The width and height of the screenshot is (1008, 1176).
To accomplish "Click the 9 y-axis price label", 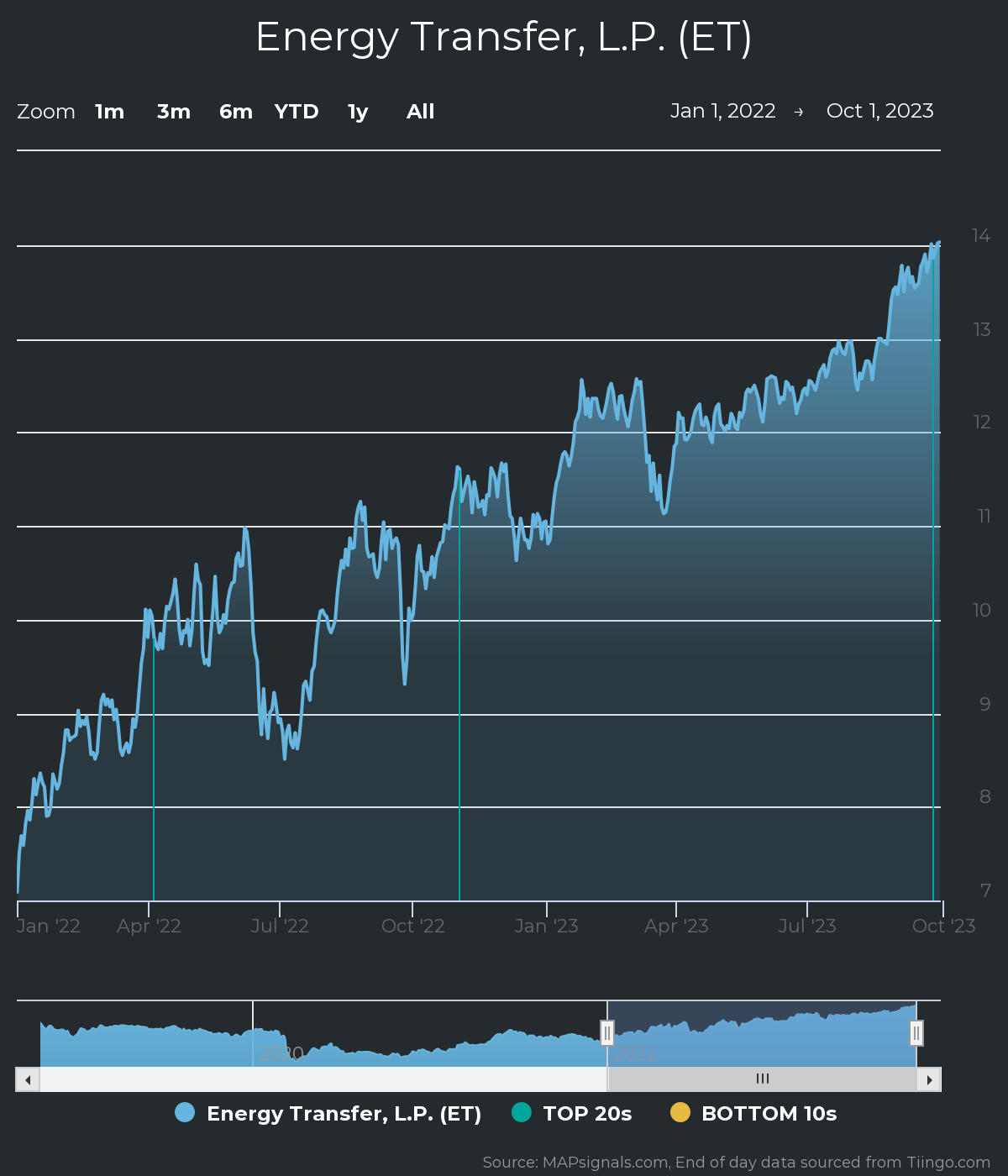I will 985,705.
